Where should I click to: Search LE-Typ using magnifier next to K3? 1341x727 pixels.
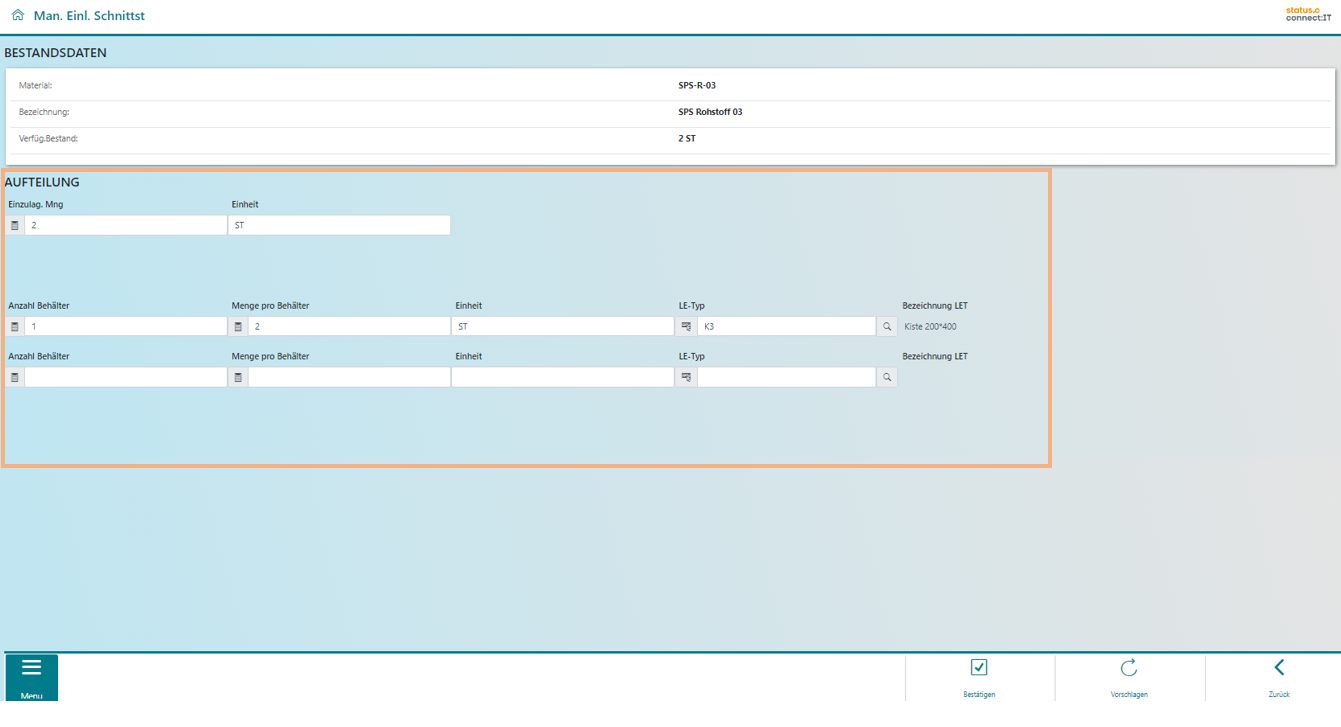pyautogui.click(x=887, y=327)
